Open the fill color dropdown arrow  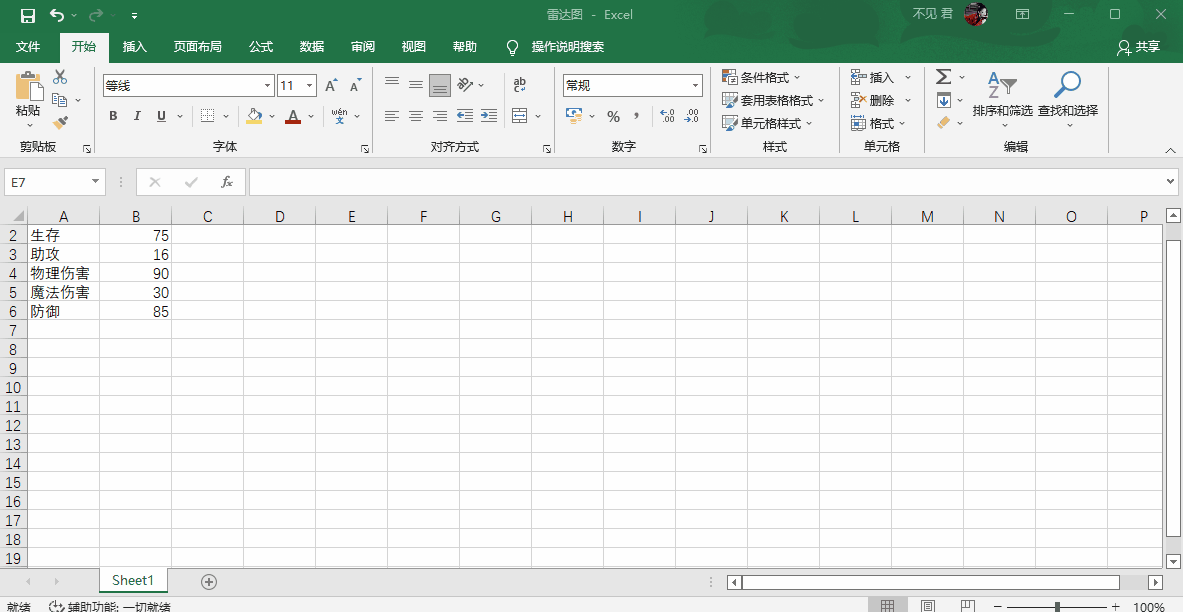pyautogui.click(x=272, y=117)
